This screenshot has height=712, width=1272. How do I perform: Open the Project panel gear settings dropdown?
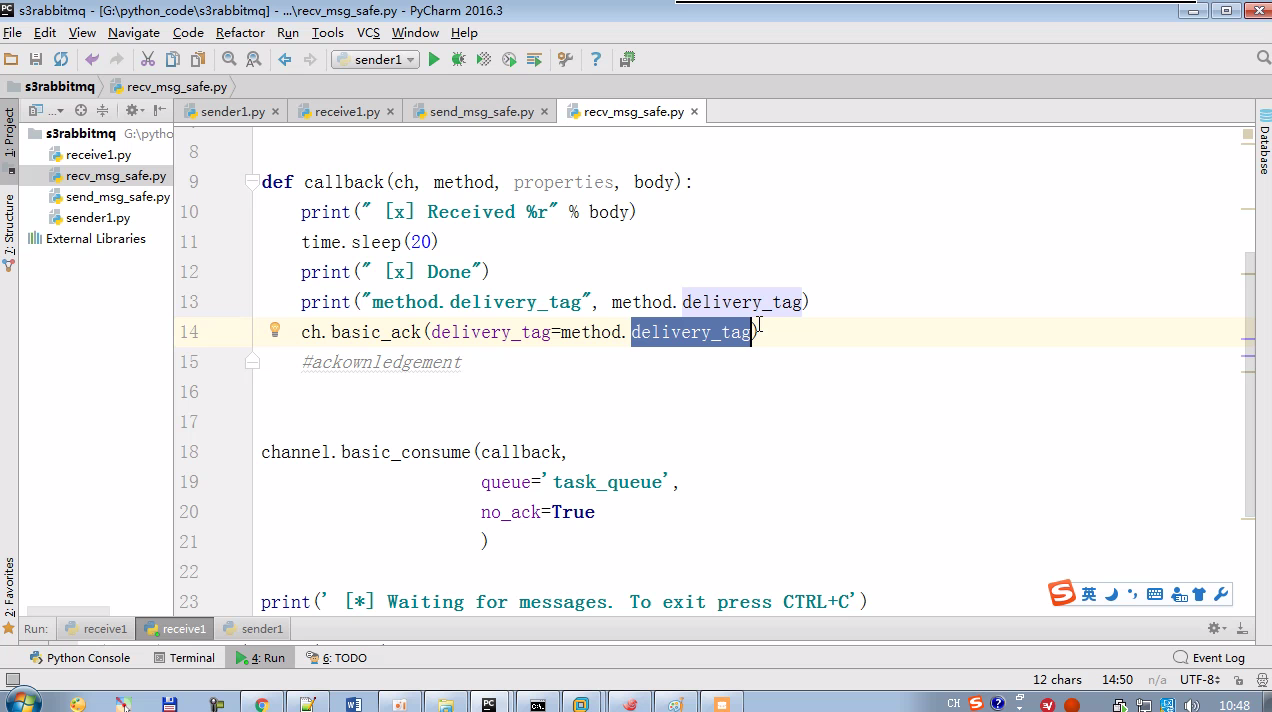[134, 111]
